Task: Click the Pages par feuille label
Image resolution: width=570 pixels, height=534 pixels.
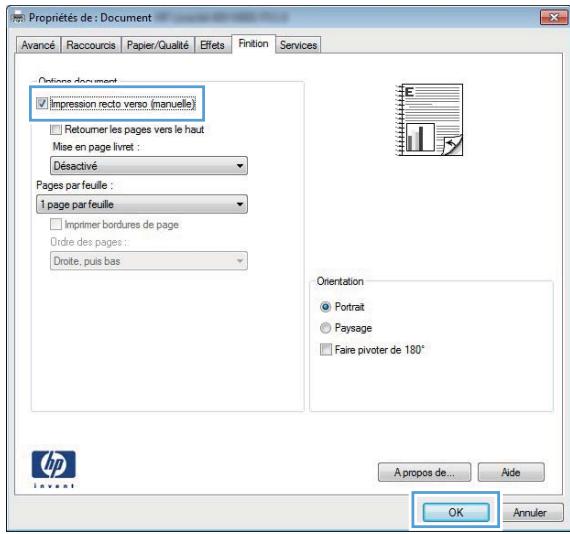Action: (75, 185)
